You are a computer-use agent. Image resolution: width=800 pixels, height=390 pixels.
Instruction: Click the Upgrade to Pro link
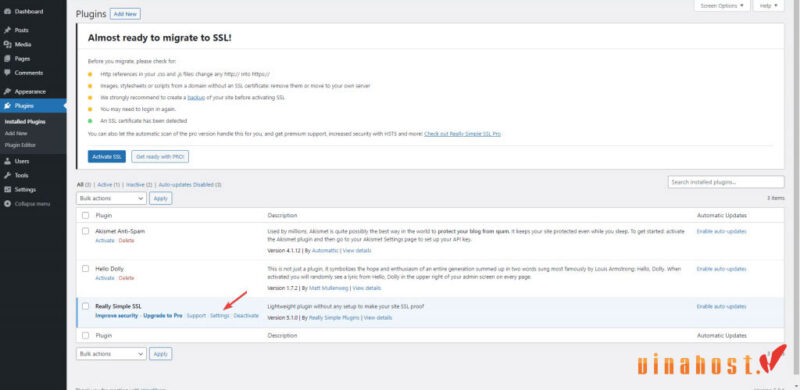click(x=163, y=316)
